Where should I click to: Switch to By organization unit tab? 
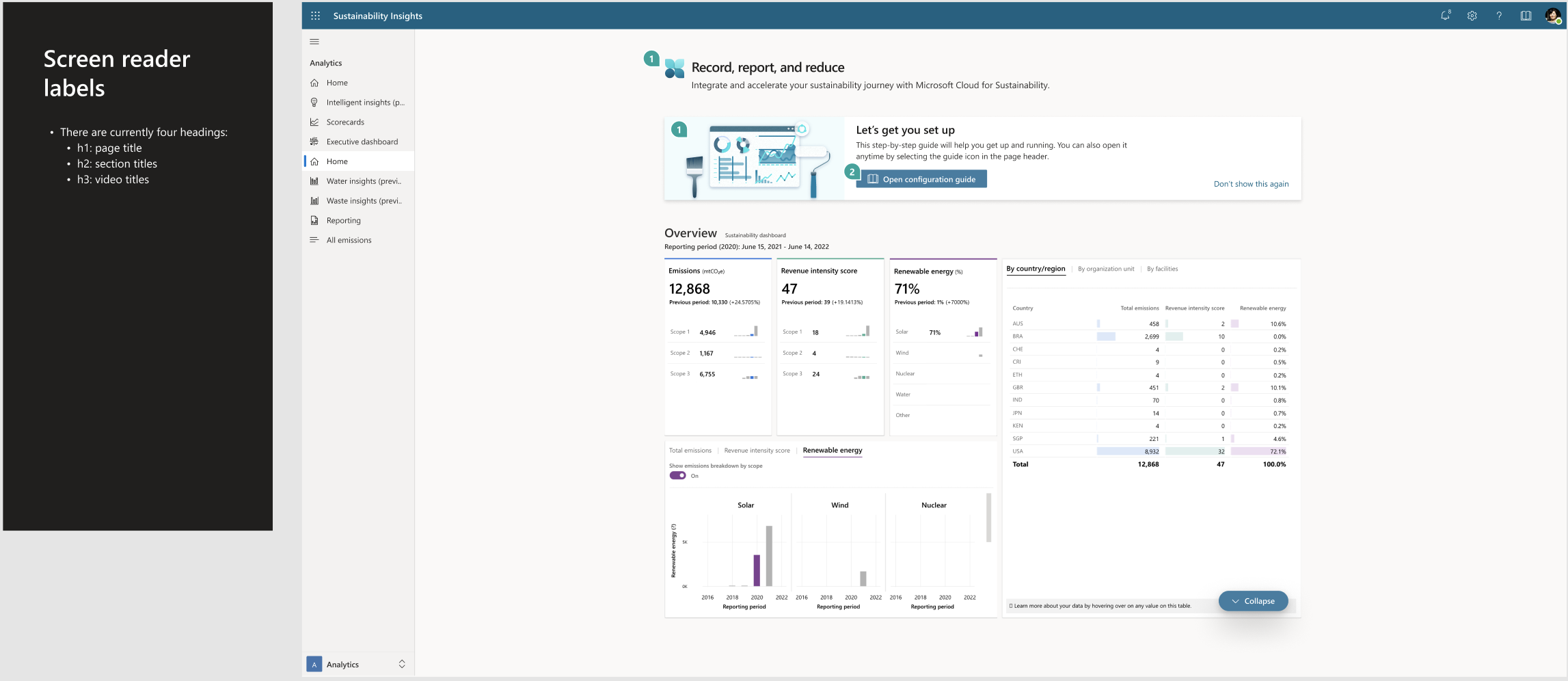point(1106,269)
